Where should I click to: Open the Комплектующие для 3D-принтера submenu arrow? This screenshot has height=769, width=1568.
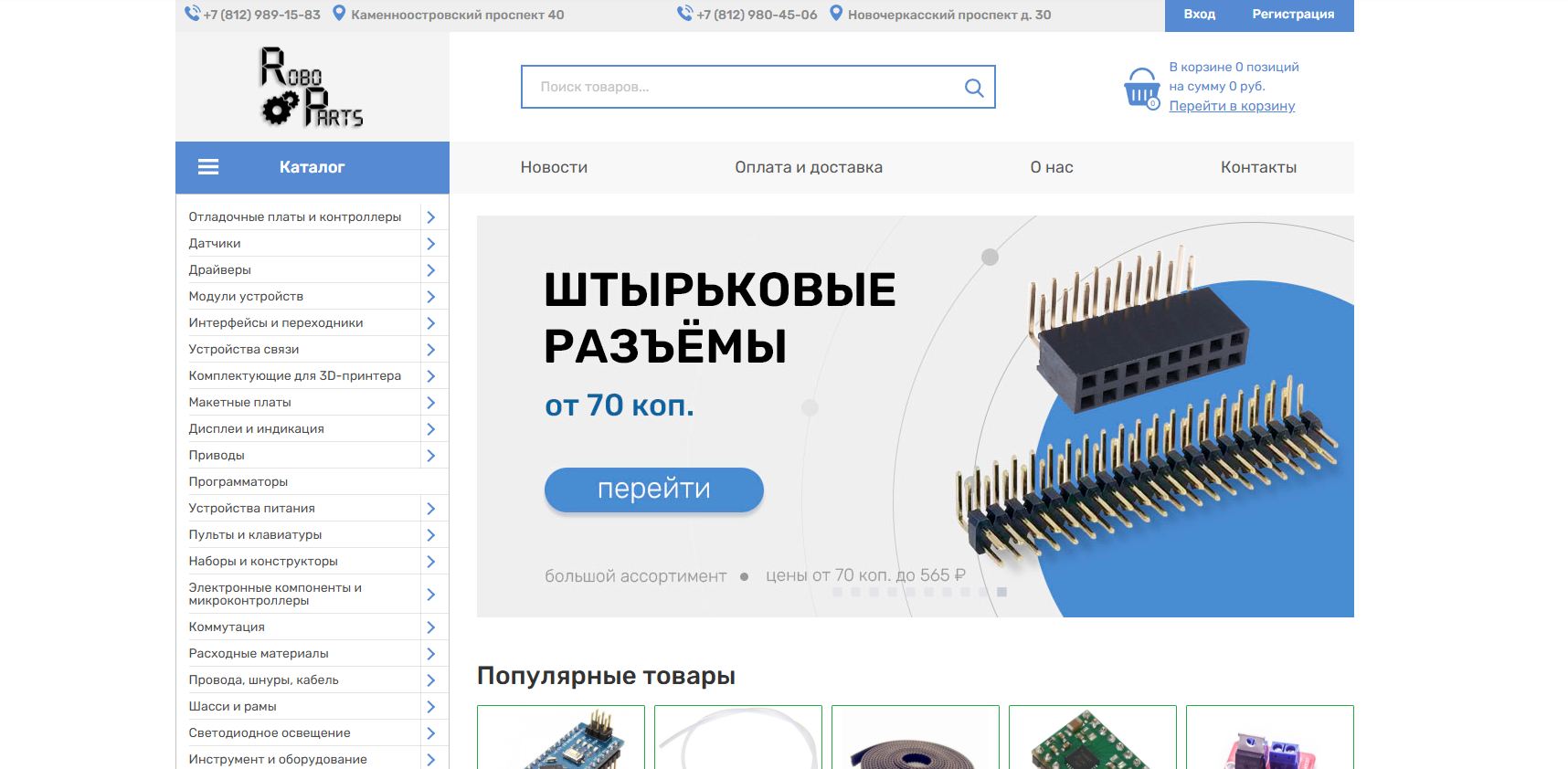coord(431,376)
